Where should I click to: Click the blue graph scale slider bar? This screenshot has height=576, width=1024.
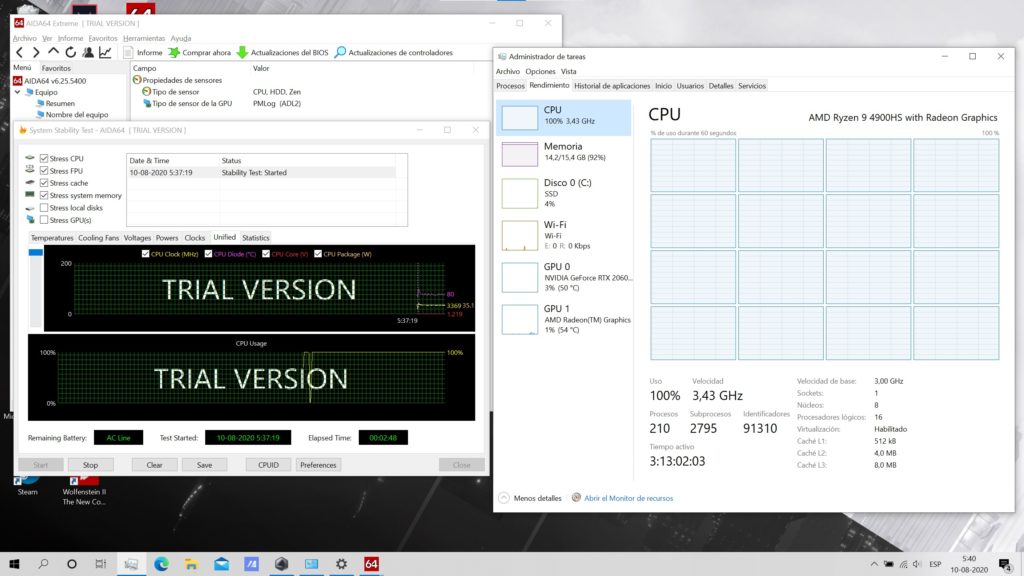tap(35, 252)
